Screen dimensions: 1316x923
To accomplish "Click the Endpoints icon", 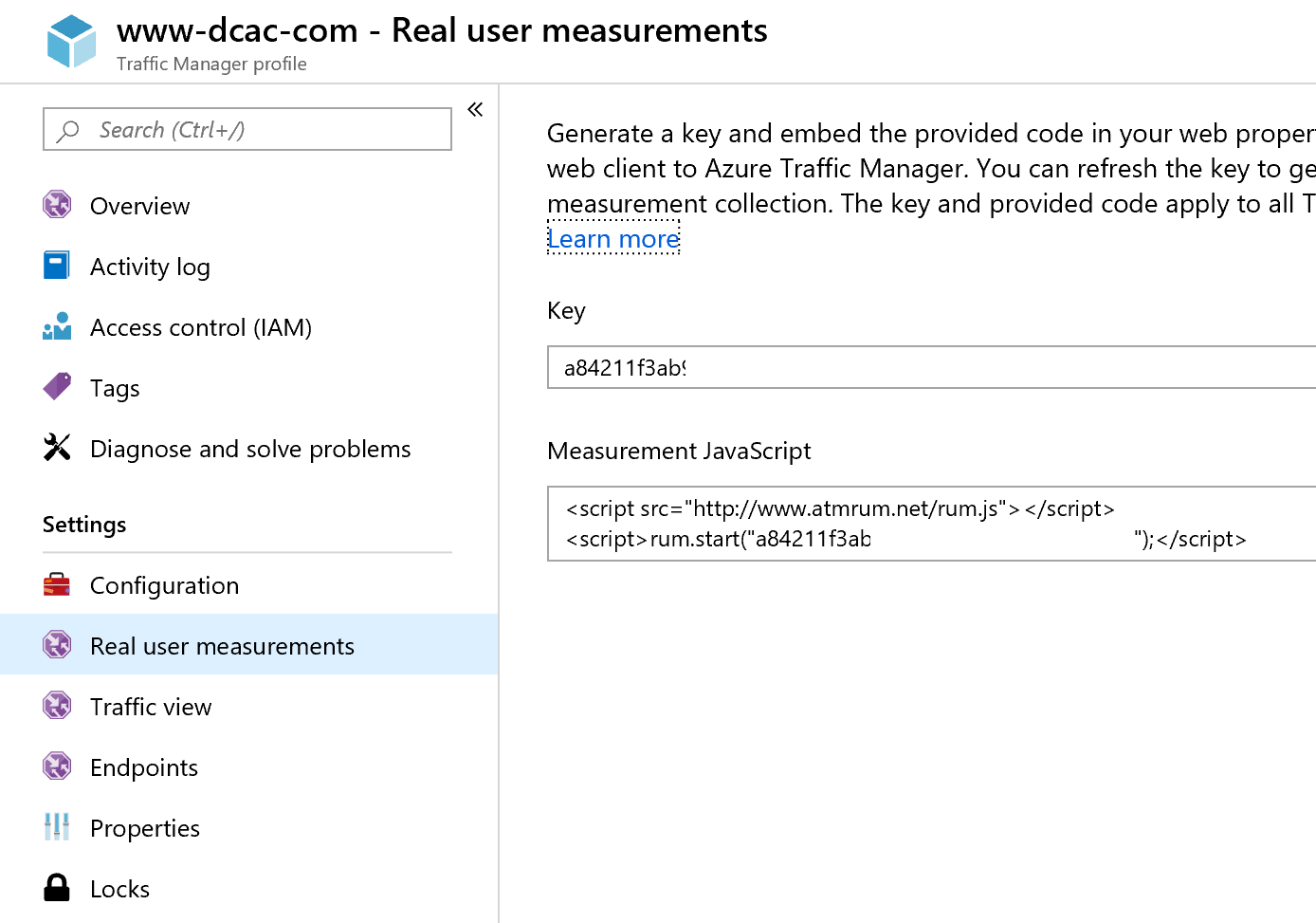I will 57,766.
